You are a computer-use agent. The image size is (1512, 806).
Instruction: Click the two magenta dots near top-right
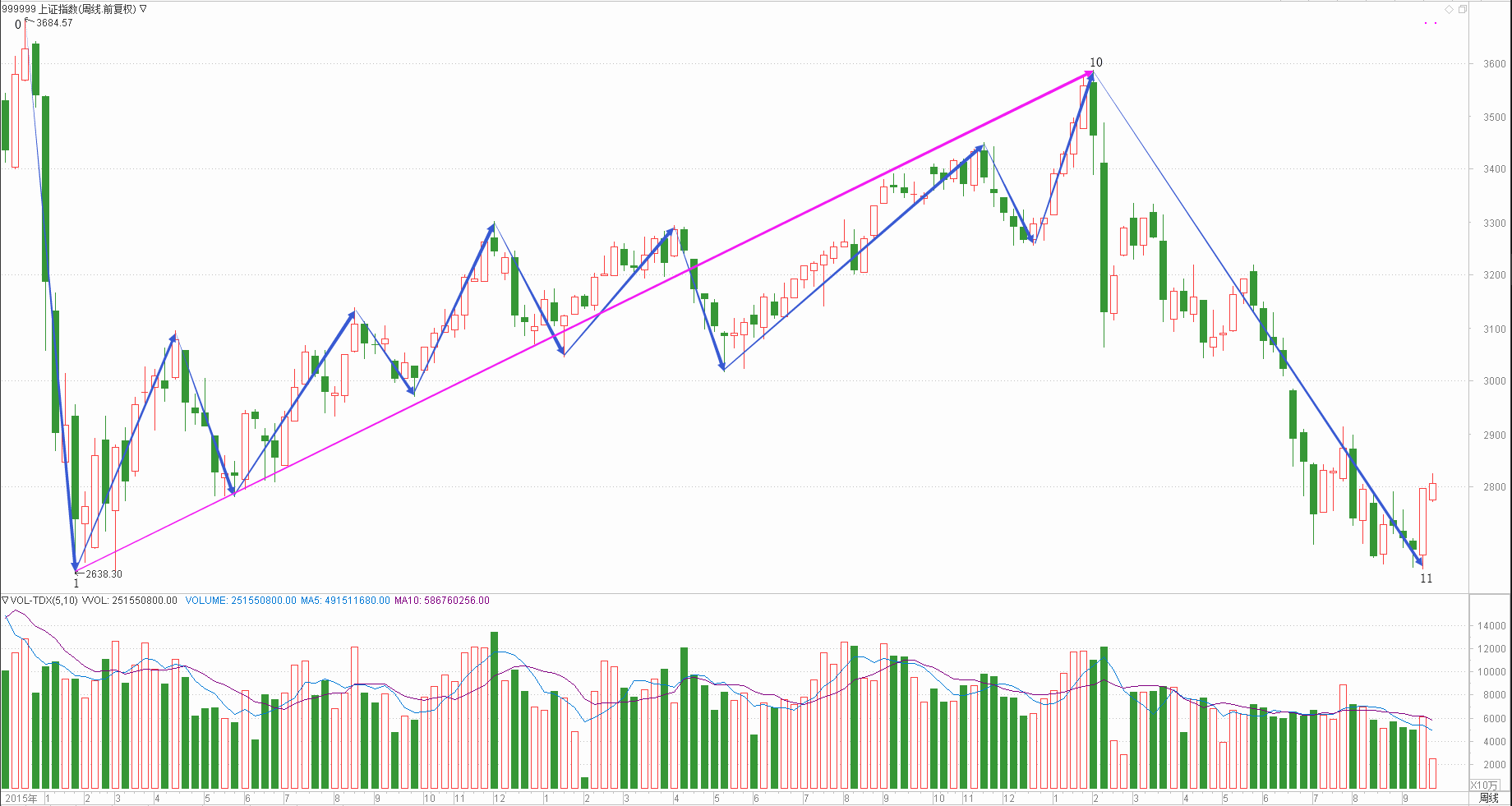pyautogui.click(x=1431, y=23)
